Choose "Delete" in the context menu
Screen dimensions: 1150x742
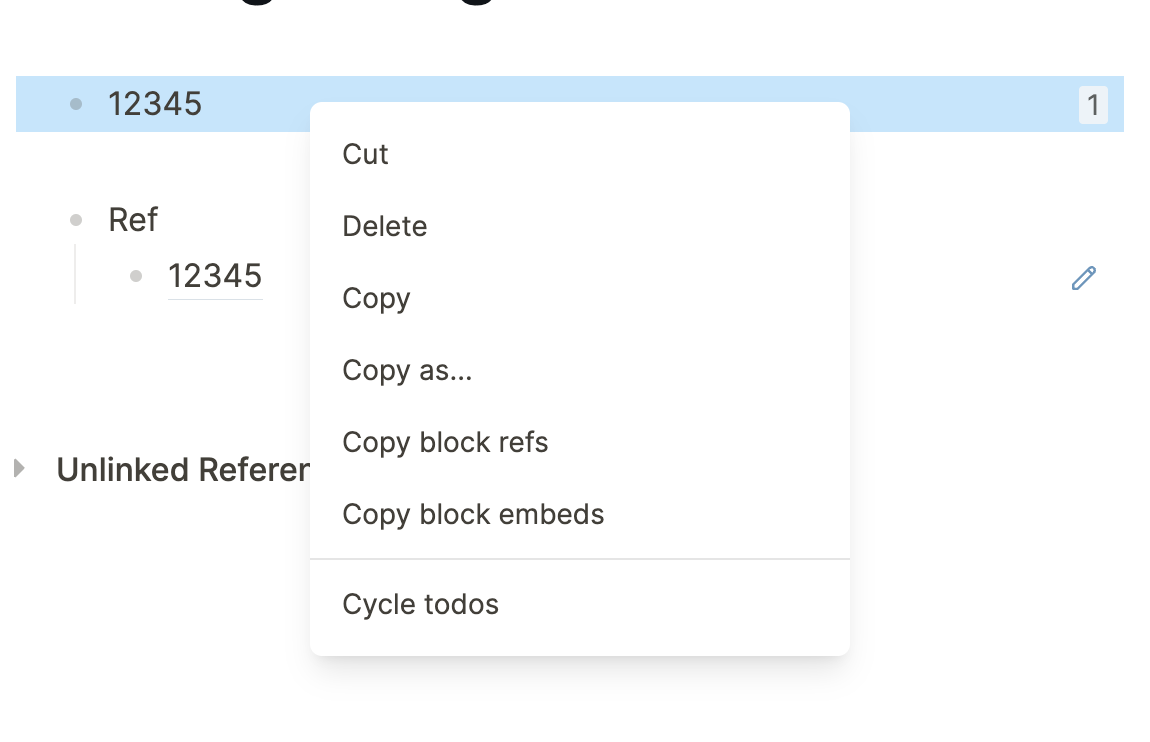pyautogui.click(x=384, y=226)
